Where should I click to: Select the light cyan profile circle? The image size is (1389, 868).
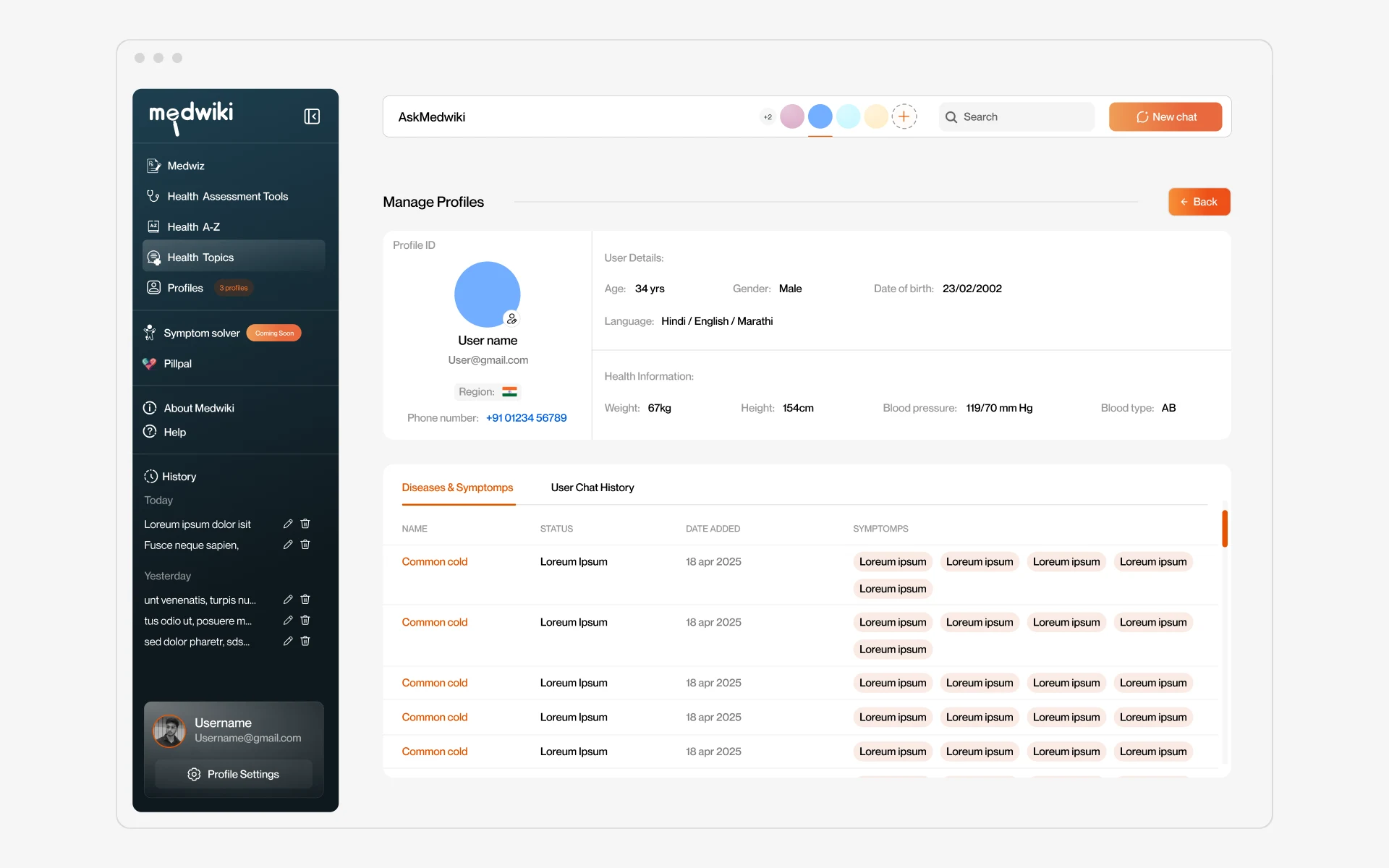pyautogui.click(x=848, y=116)
